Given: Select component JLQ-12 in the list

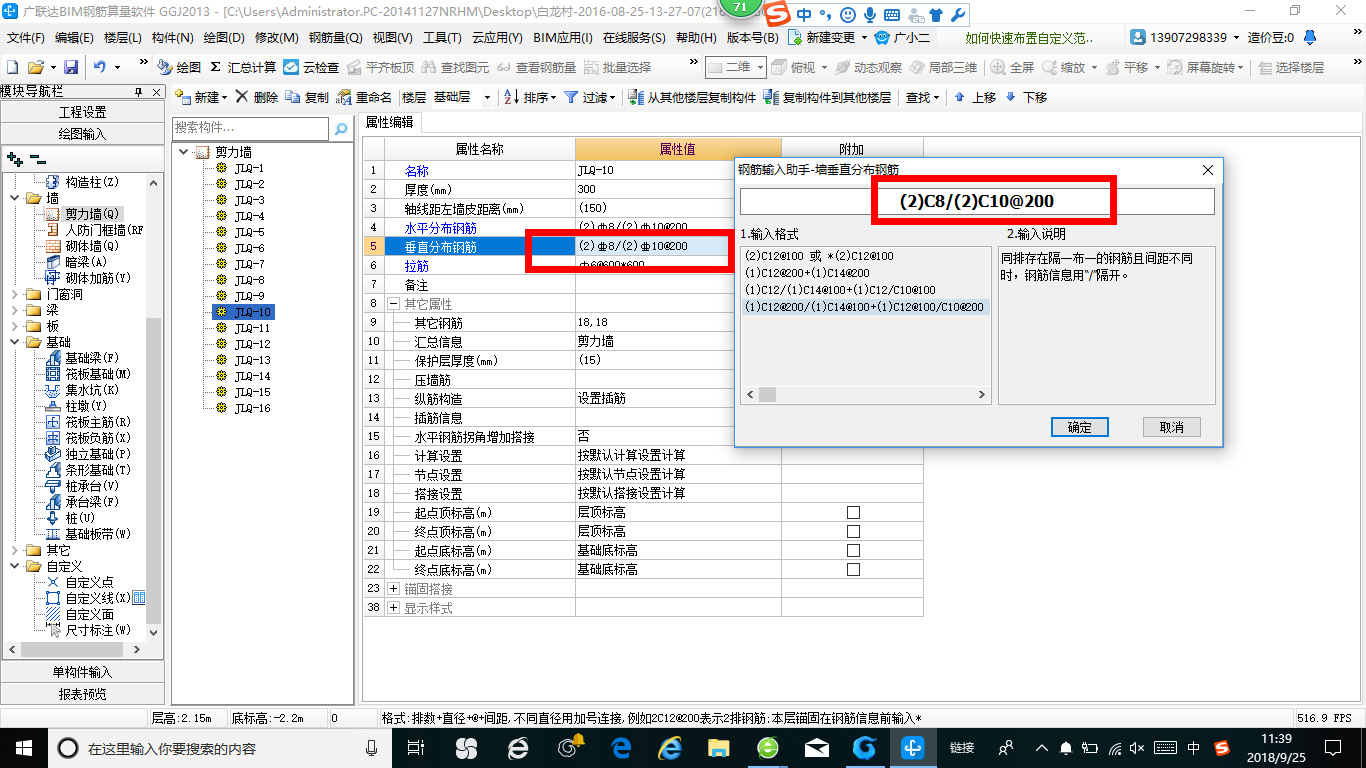Looking at the screenshot, I should [252, 344].
